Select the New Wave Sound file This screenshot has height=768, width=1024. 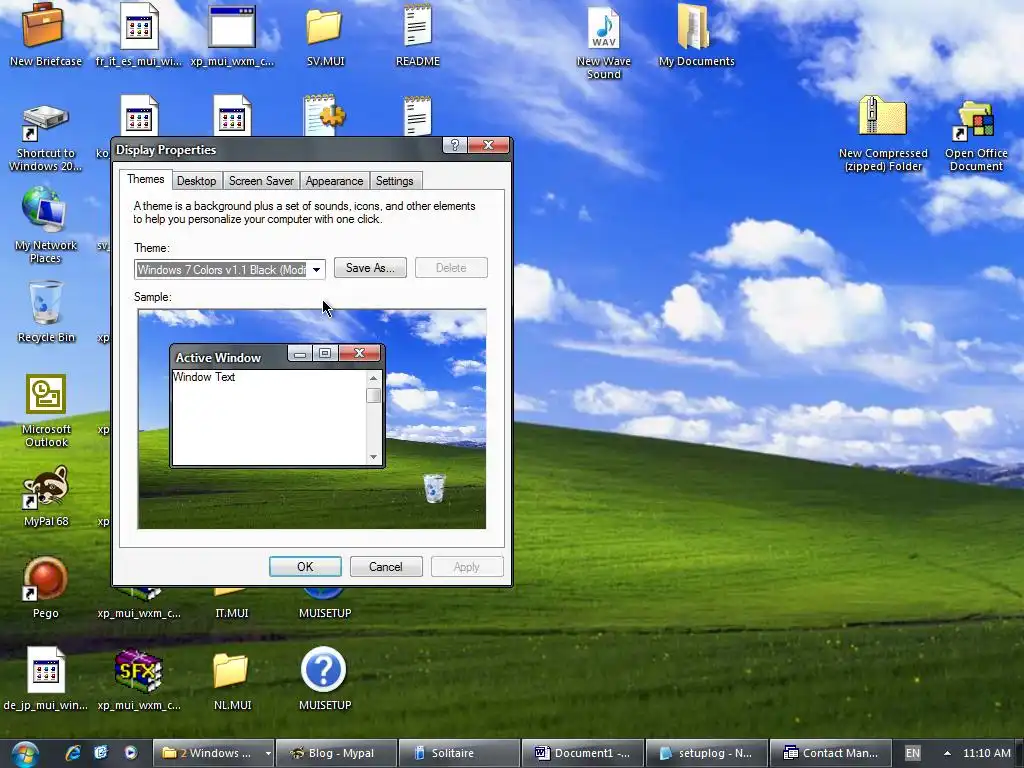(x=603, y=42)
